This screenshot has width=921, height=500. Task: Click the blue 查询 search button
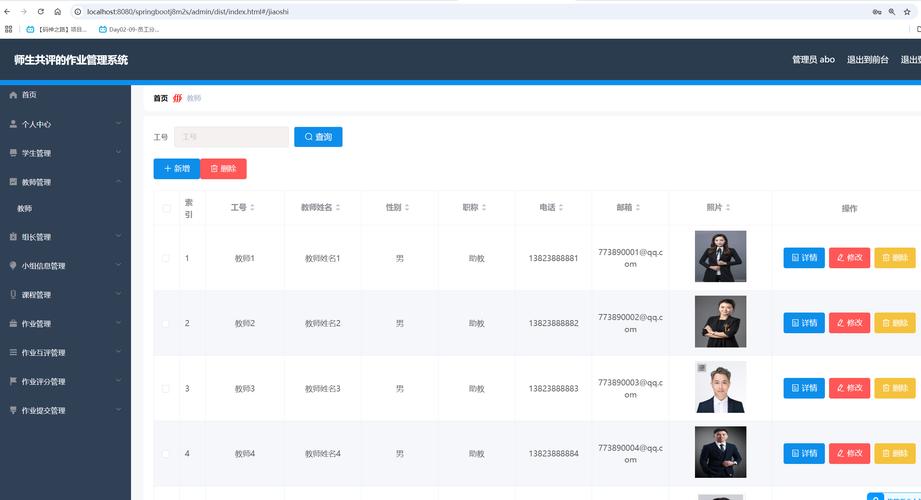[318, 137]
